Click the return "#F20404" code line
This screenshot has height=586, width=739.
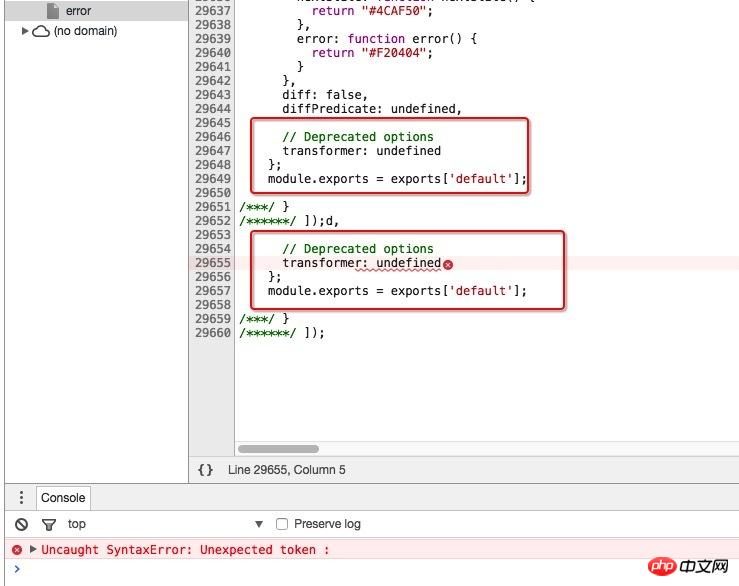(x=372, y=53)
